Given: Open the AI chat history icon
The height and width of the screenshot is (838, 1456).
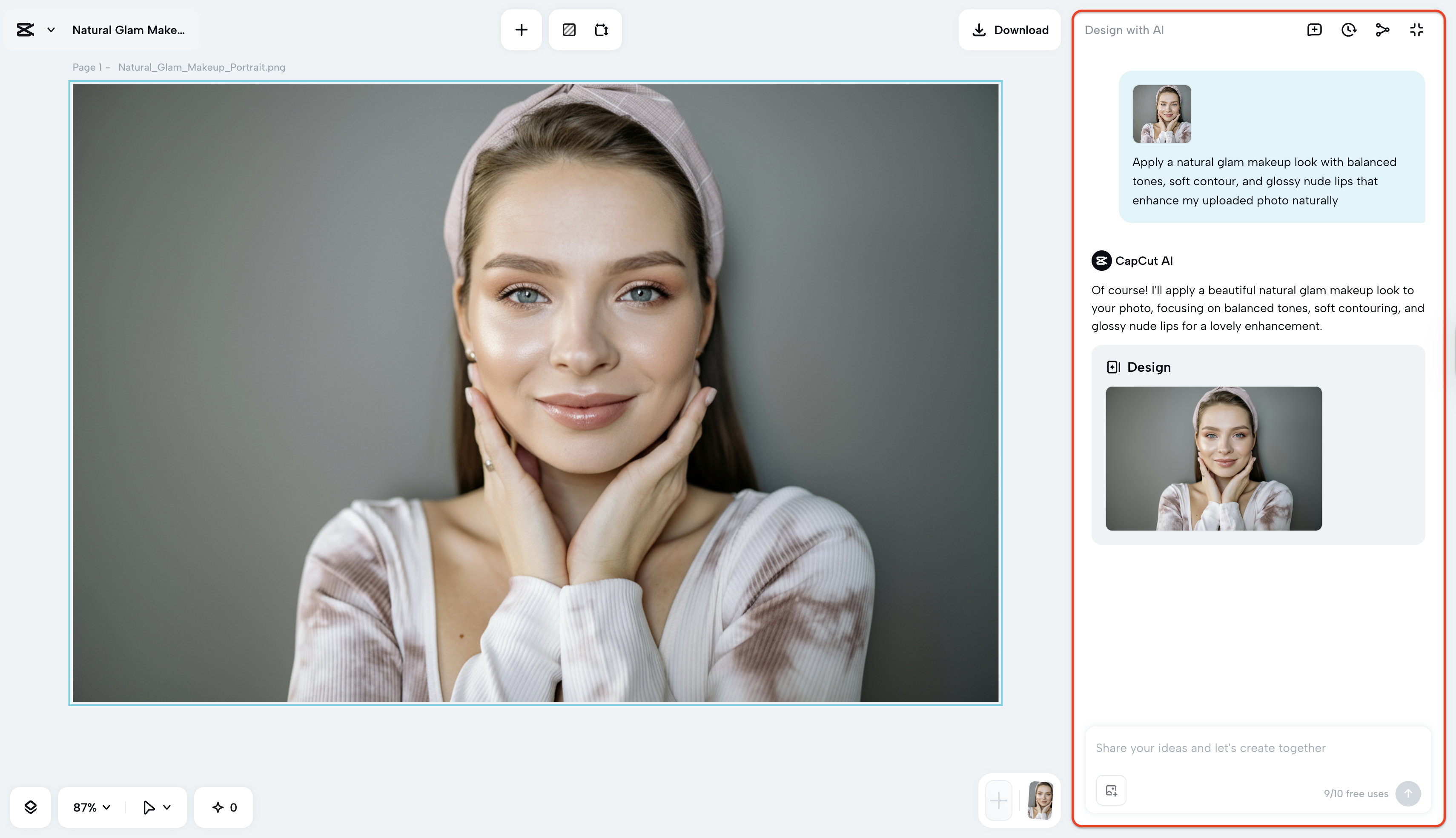Looking at the screenshot, I should coord(1348,29).
